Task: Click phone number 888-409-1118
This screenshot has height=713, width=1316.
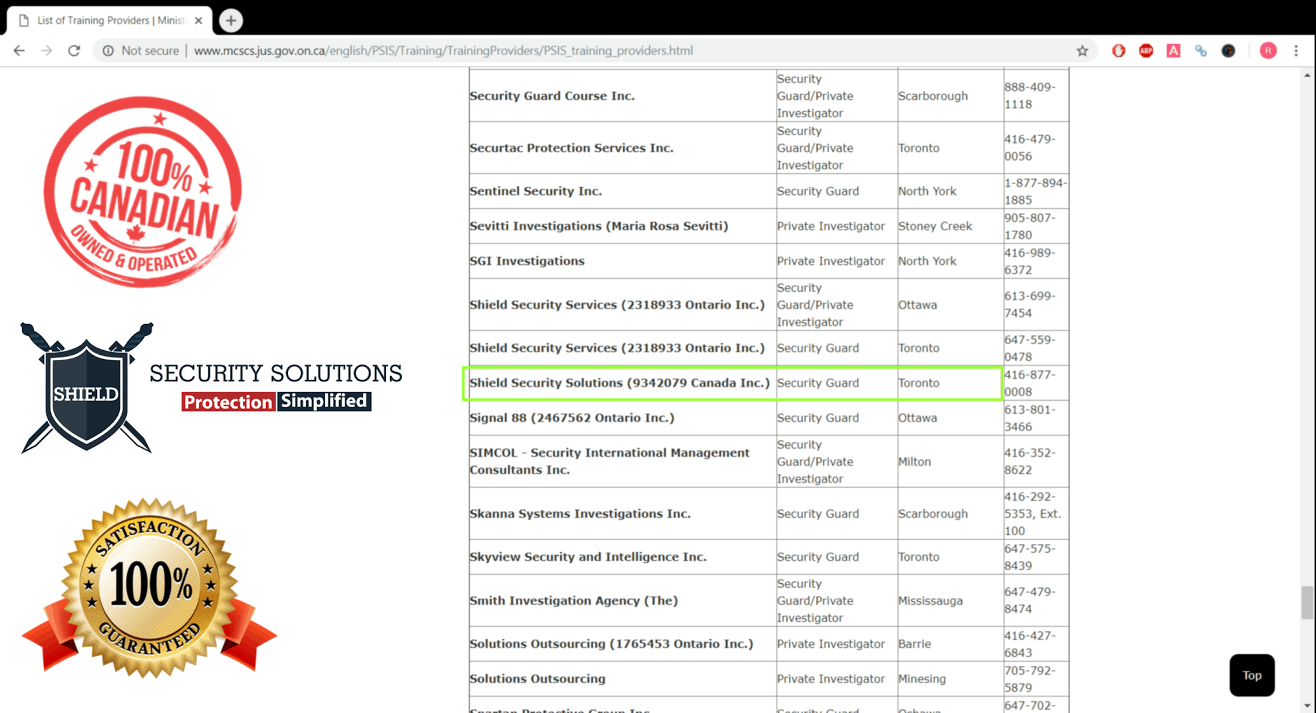Action: coord(1029,96)
